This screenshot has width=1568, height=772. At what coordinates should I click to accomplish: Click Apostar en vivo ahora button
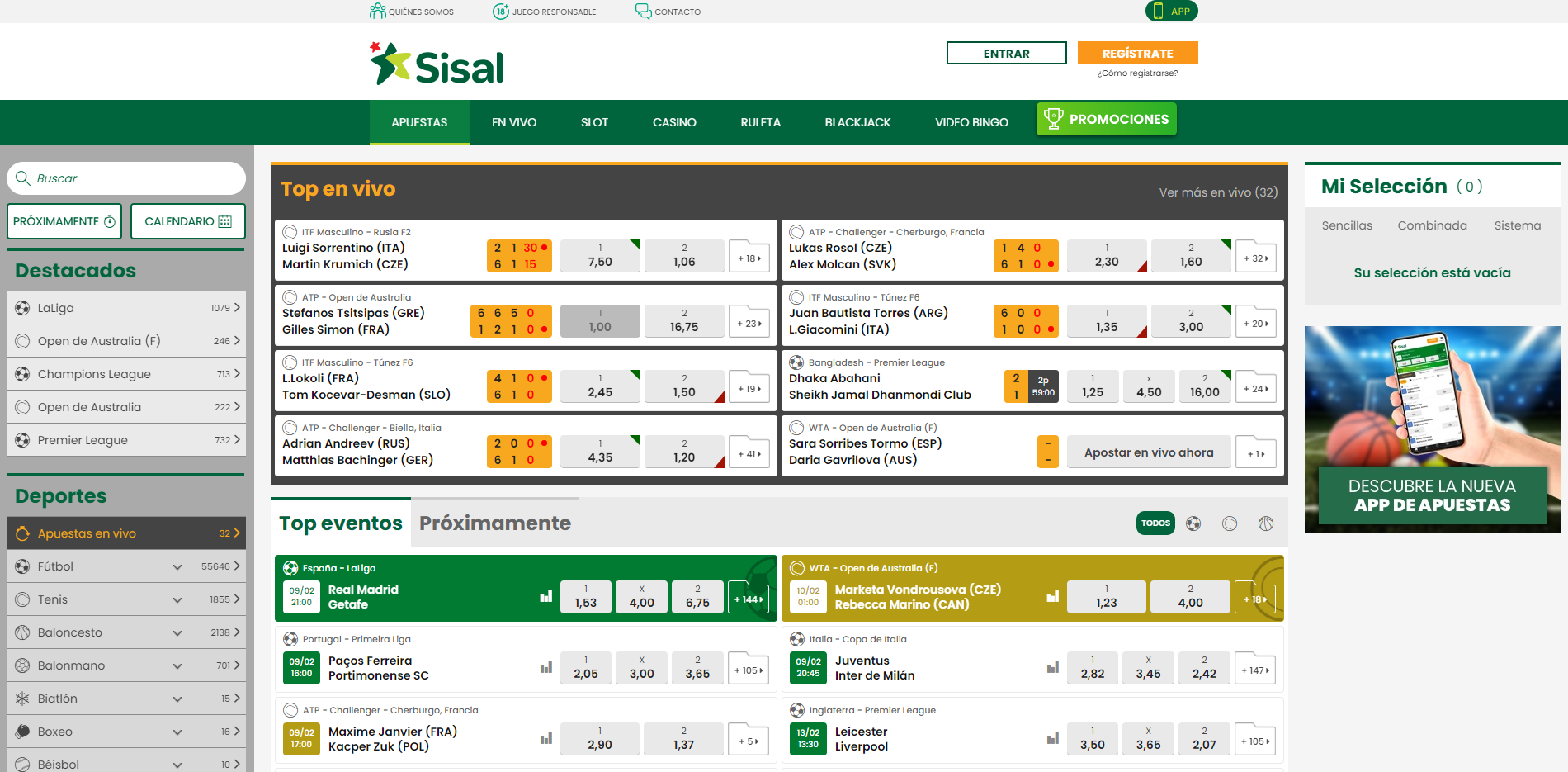[x=1149, y=452]
